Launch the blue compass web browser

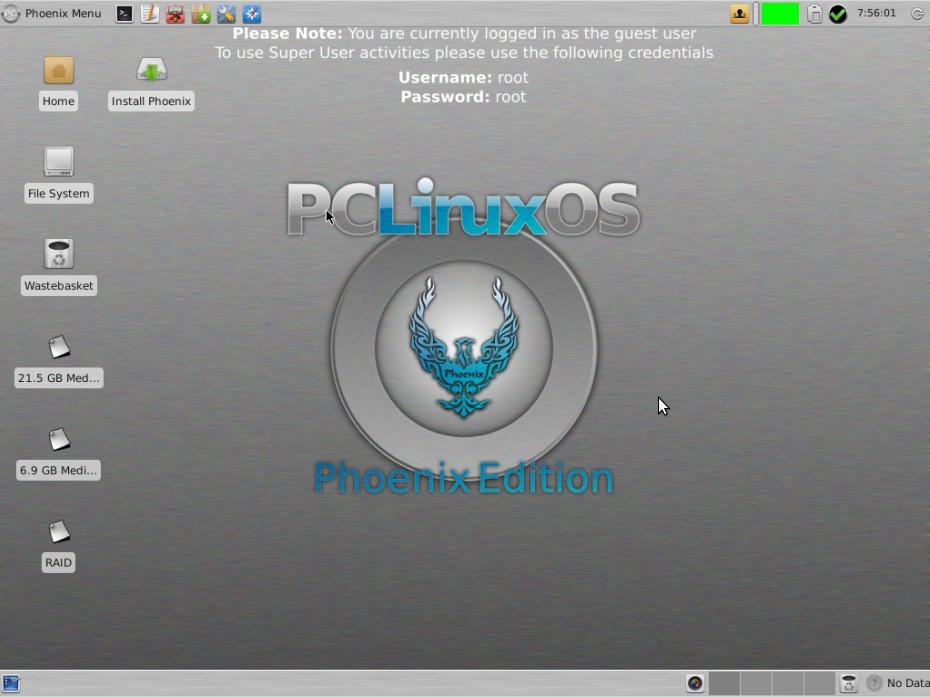251,14
